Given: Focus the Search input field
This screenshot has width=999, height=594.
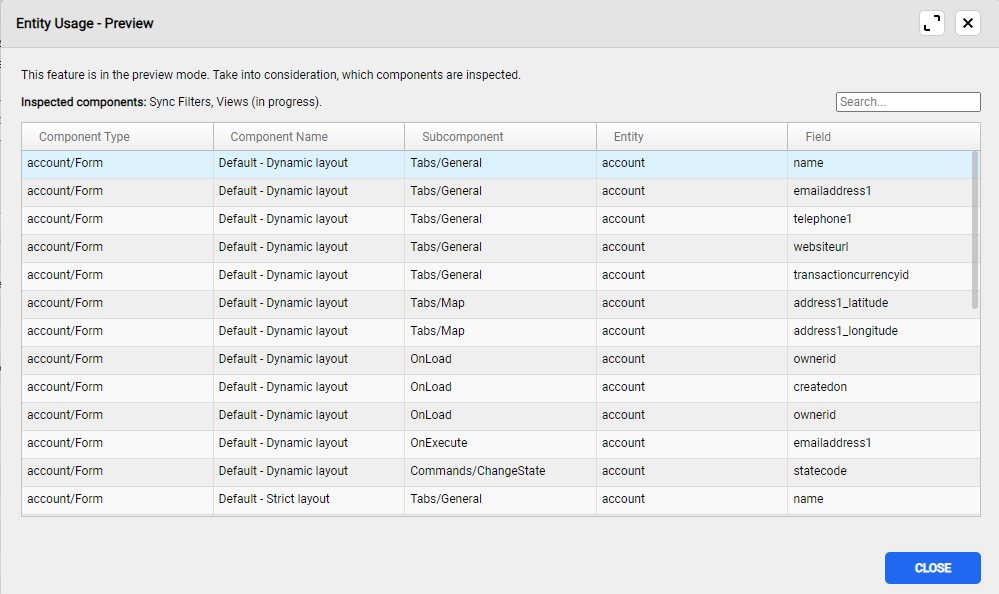Looking at the screenshot, I should coord(907,102).
